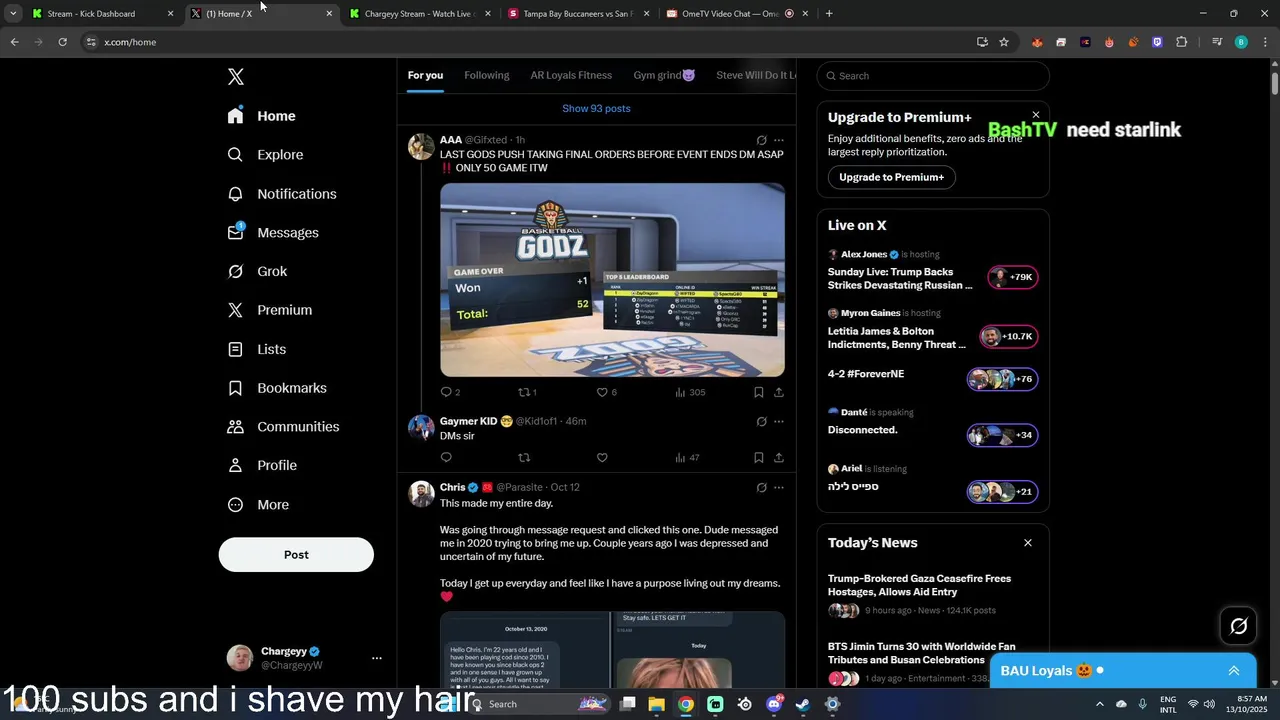Open the browser extensions puzzle icon

(x=1182, y=42)
